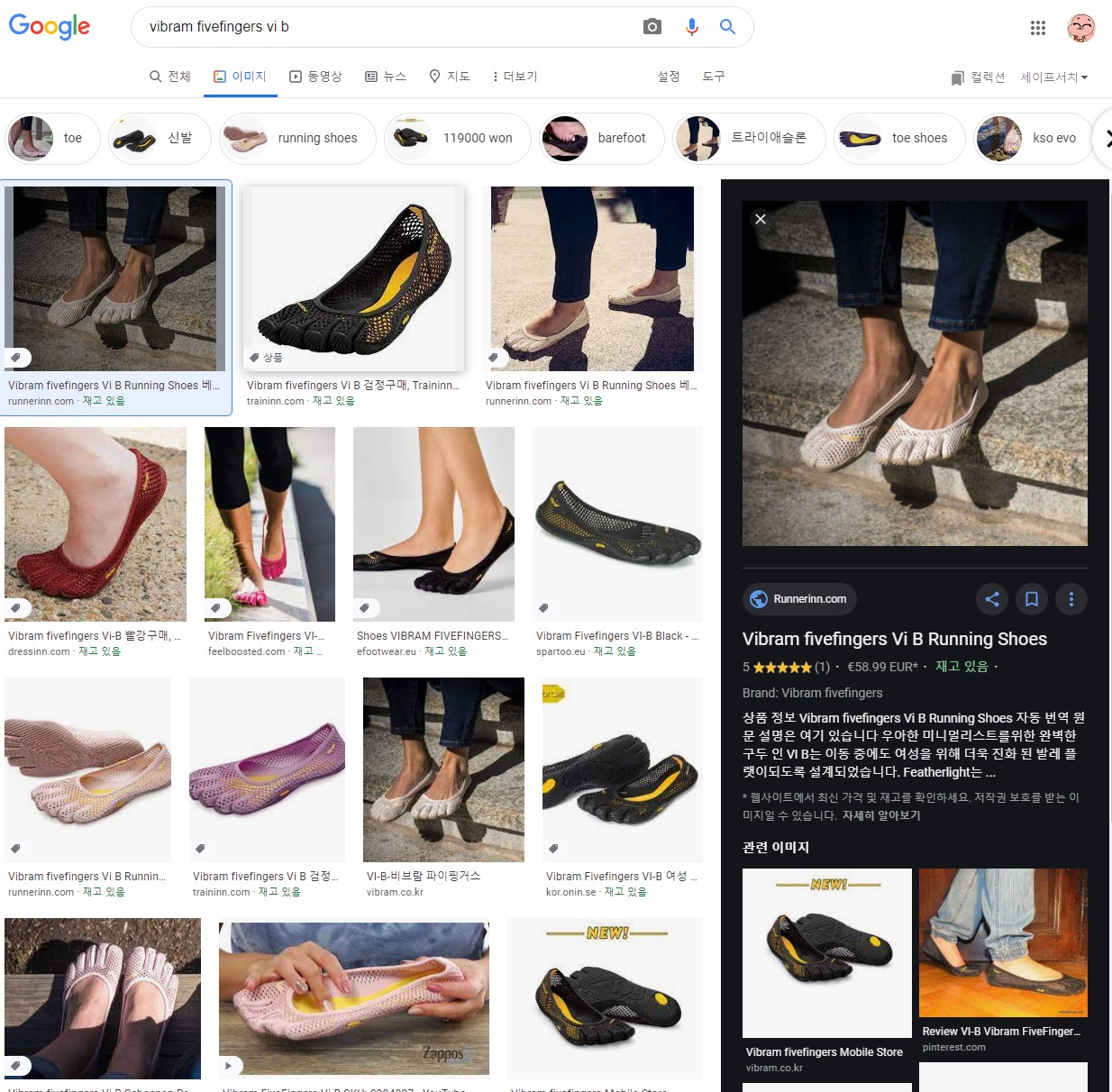This screenshot has width=1112, height=1092.
Task: Filter by the 'toe' chip
Action: (x=52, y=139)
